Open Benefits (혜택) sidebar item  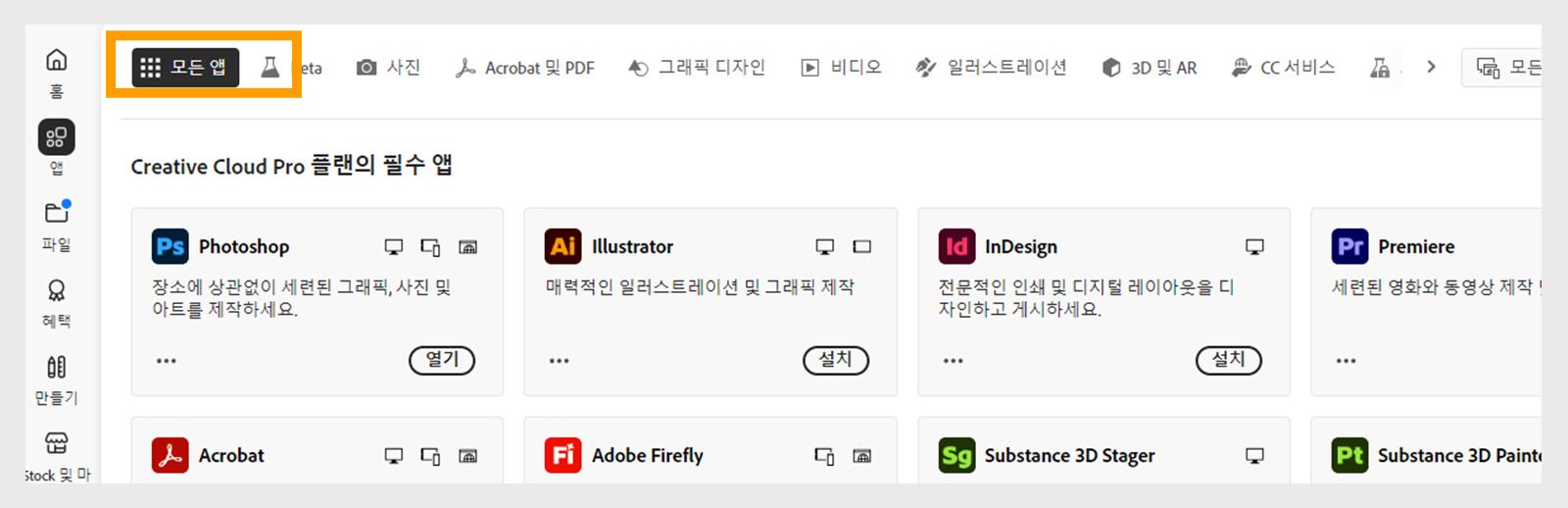(57, 303)
